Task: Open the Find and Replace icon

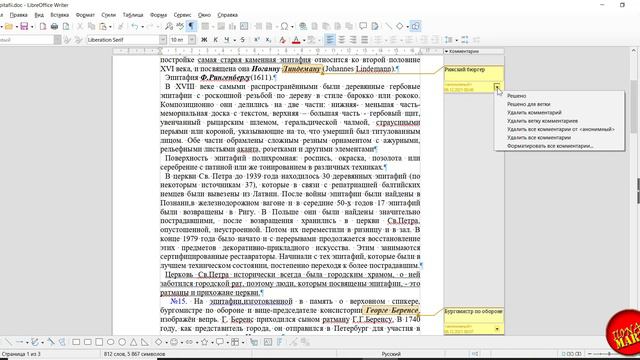Action: (x=169, y=27)
